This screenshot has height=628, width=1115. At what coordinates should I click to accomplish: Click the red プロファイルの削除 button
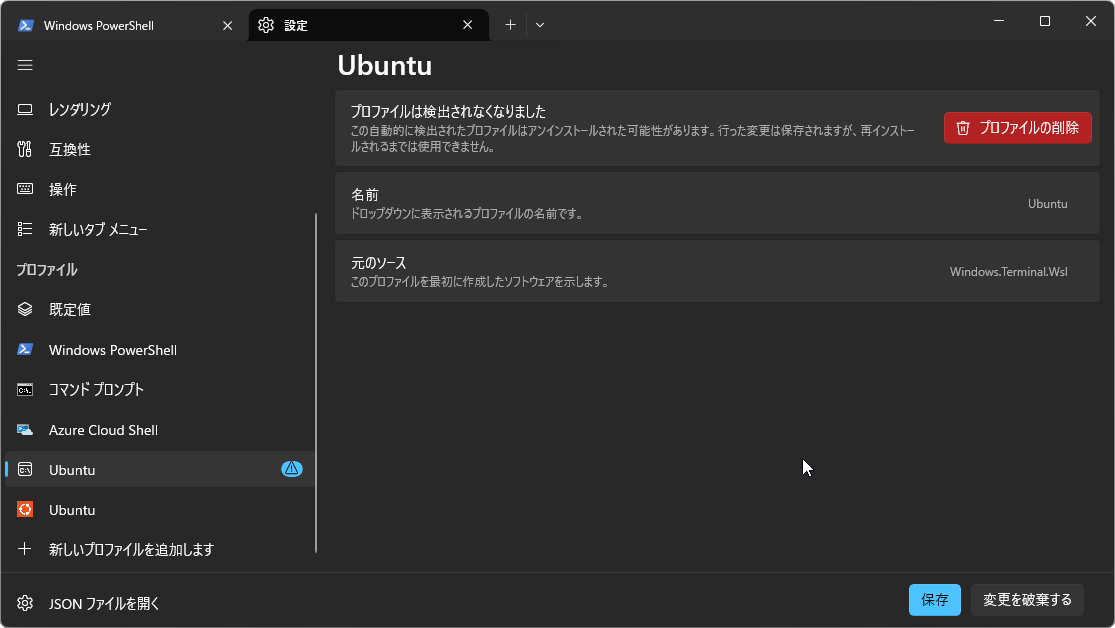point(1017,127)
